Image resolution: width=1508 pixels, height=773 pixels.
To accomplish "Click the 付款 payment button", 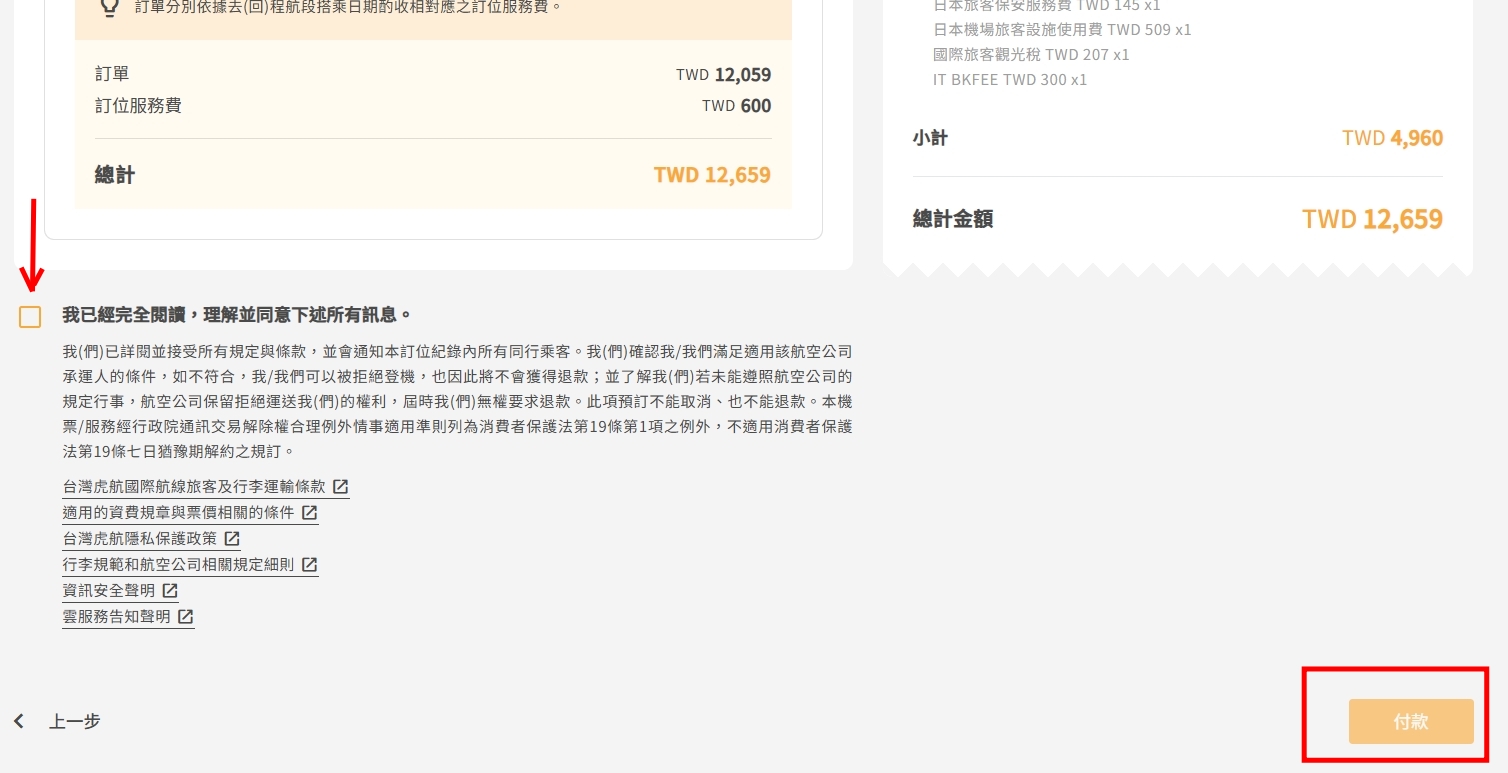I will point(1410,721).
